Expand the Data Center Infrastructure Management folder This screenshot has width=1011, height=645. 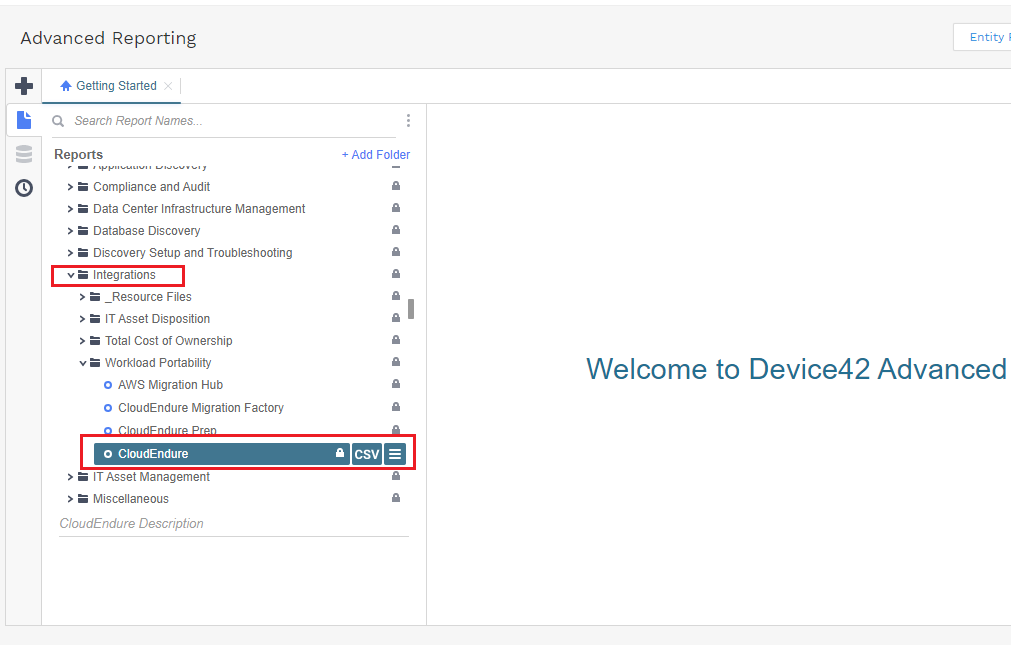(70, 209)
